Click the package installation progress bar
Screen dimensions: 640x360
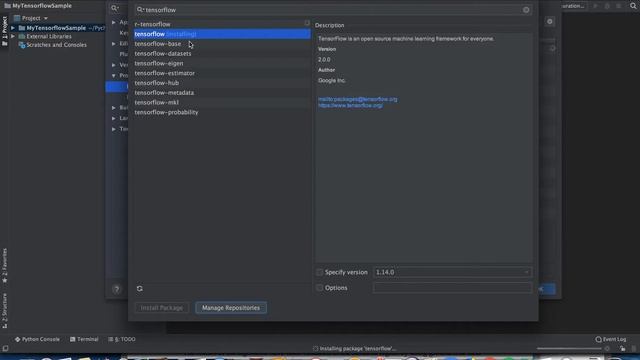coord(569,349)
